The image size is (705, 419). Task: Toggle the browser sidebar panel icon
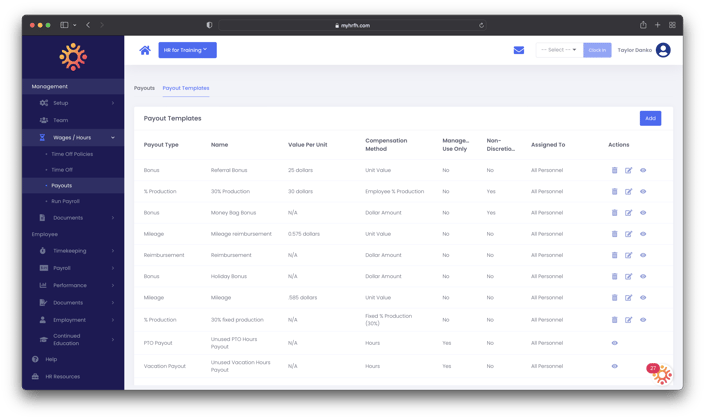[x=64, y=25]
